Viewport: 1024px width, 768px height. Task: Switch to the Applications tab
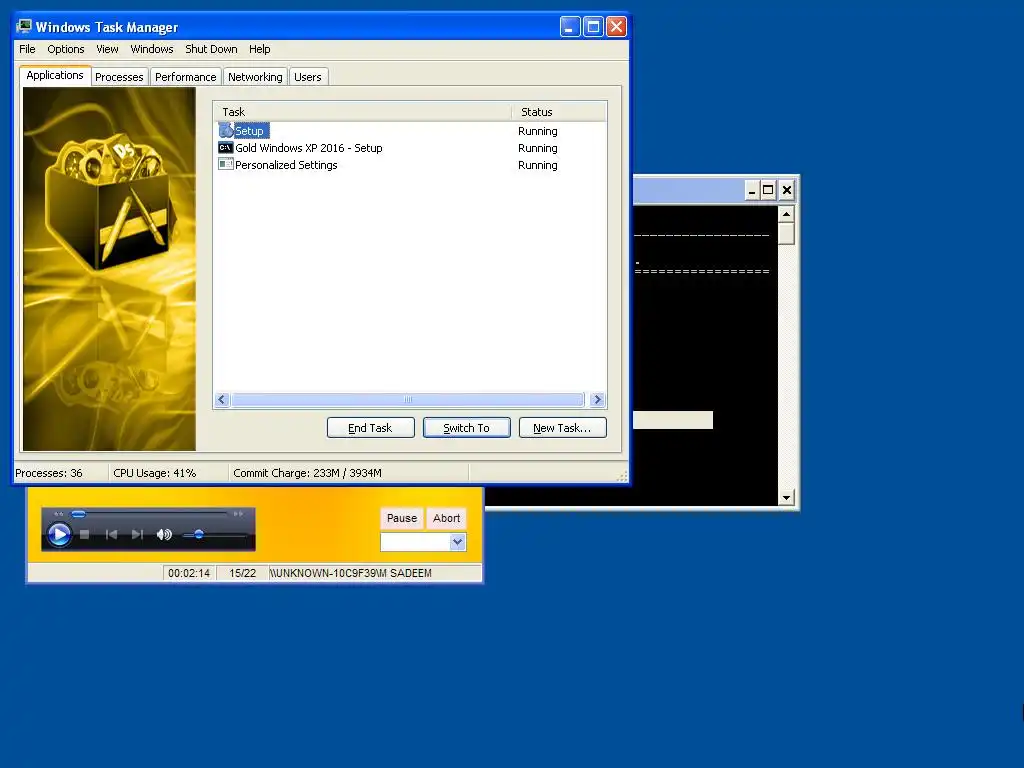(x=55, y=75)
